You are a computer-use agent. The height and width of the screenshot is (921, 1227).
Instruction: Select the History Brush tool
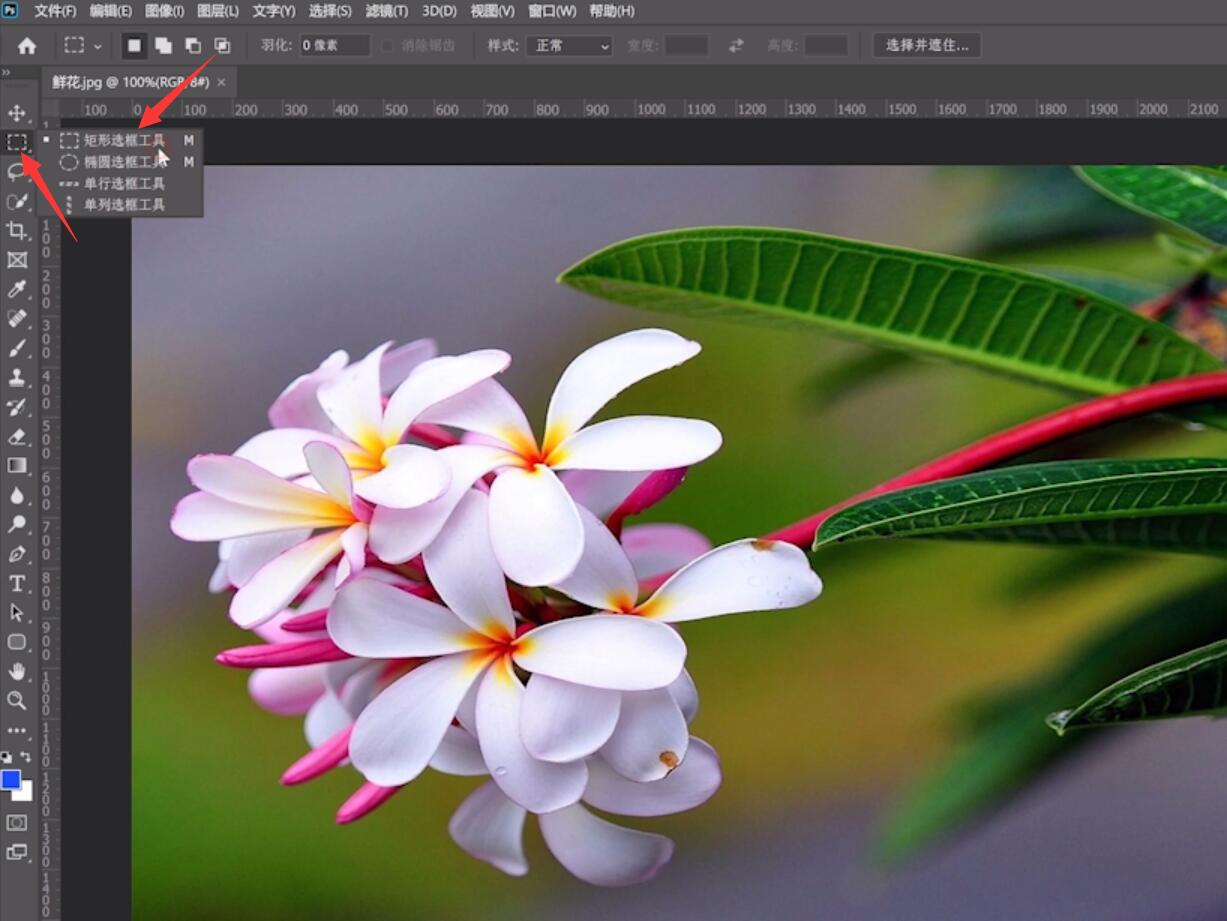click(17, 407)
